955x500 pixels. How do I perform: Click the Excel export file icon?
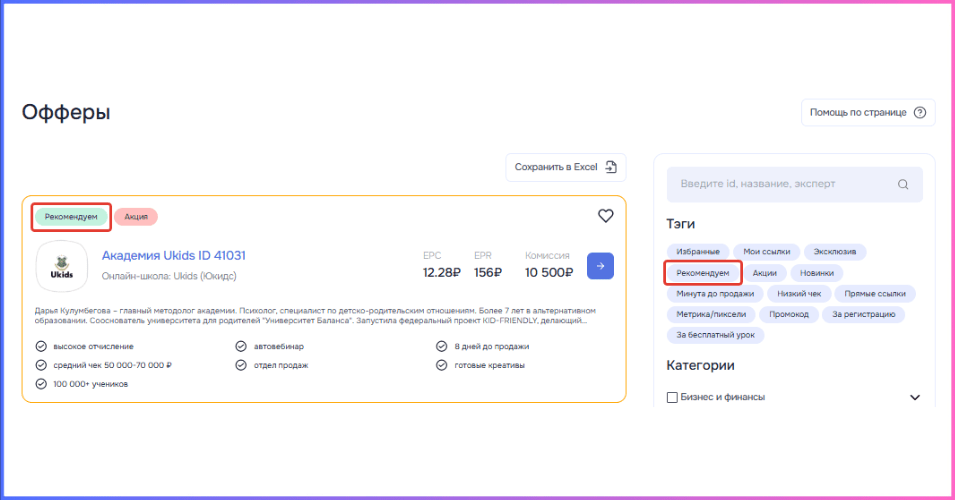611,167
